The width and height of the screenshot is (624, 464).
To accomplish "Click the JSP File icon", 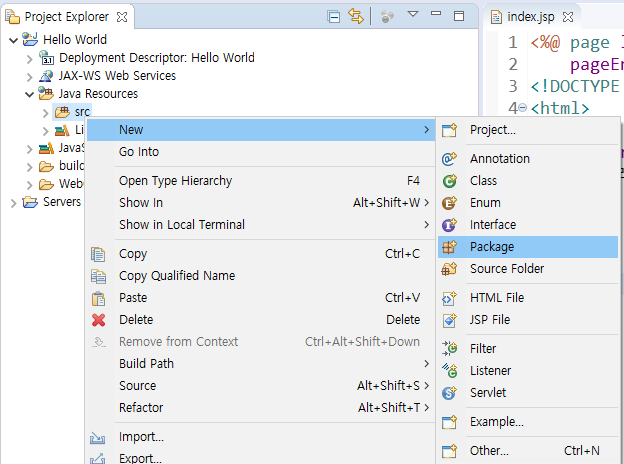I will pyautogui.click(x=450, y=320).
